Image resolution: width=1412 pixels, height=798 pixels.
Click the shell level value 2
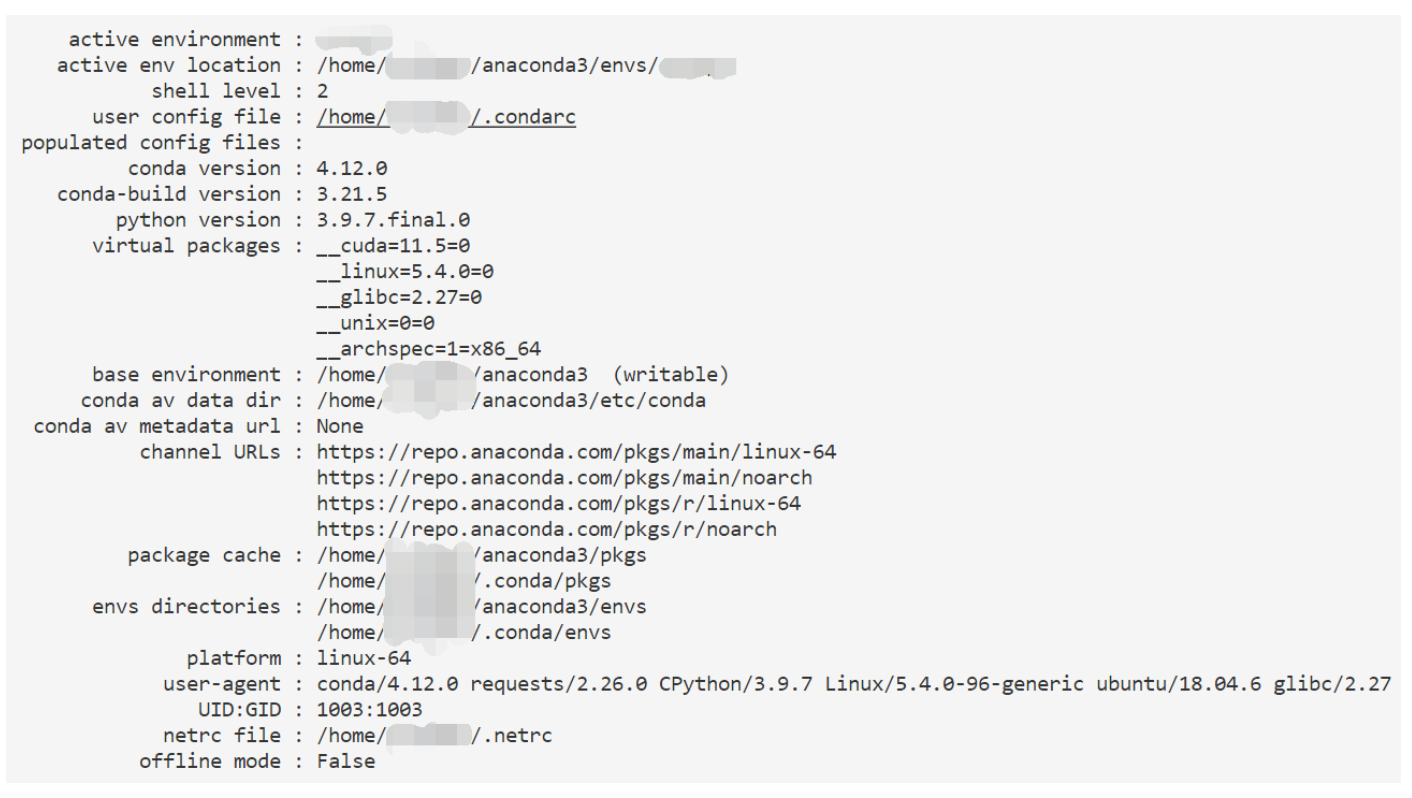pos(323,91)
